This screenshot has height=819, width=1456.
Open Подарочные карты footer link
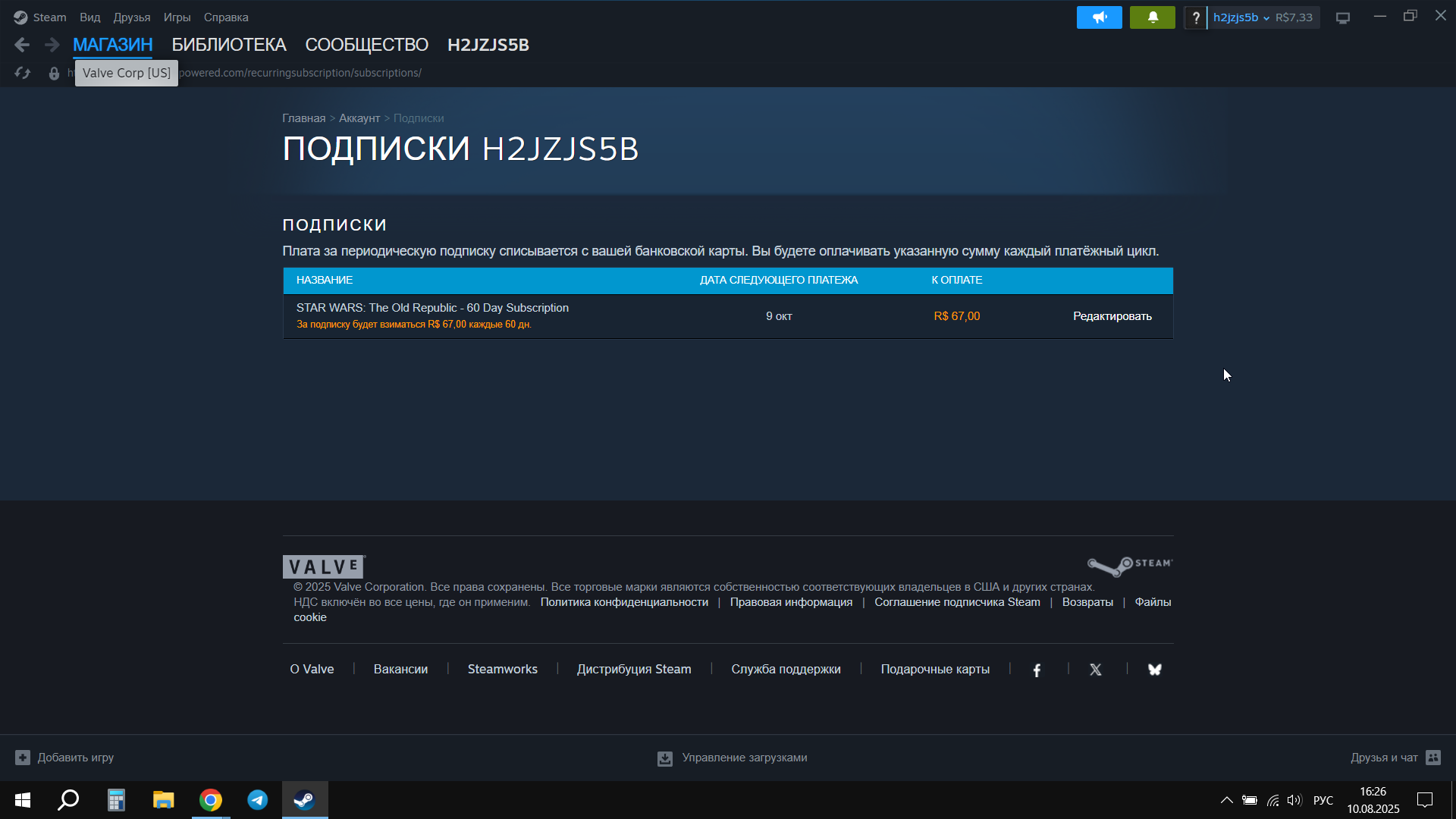coord(935,670)
